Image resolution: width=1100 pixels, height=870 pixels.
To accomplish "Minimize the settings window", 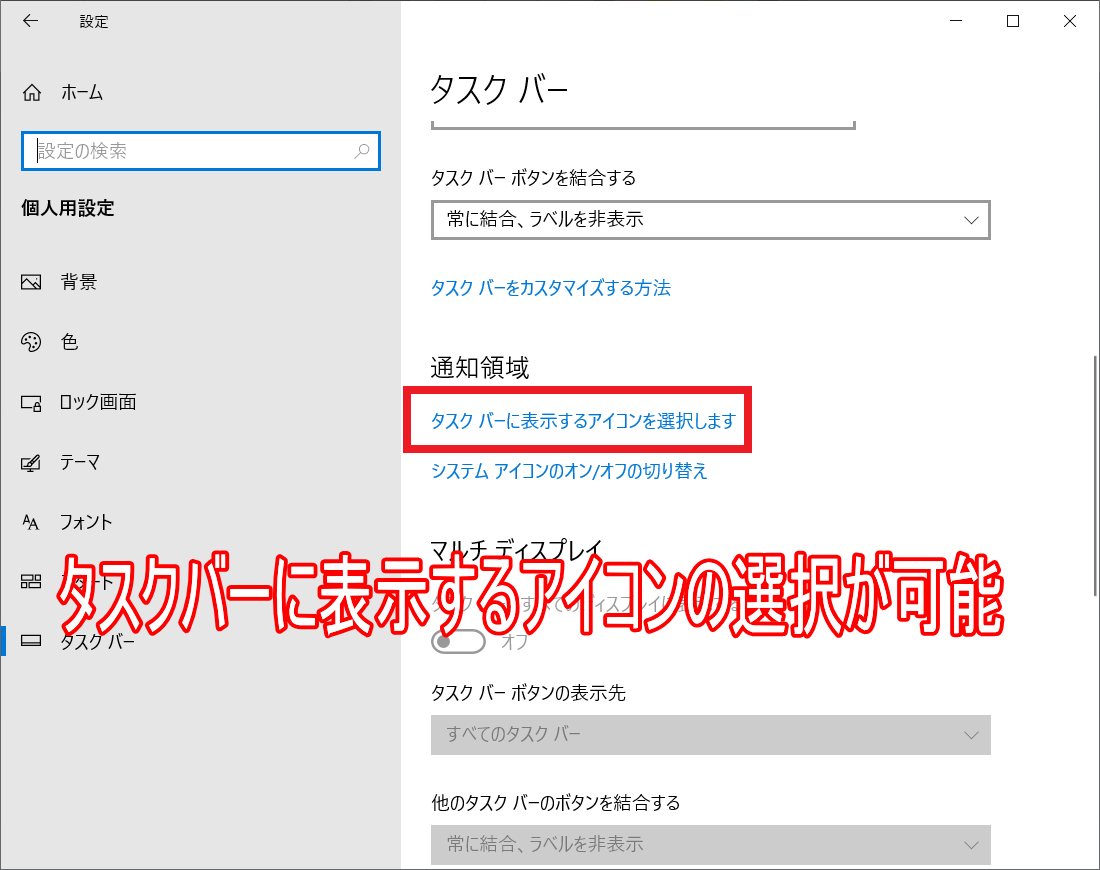I will (x=955, y=21).
